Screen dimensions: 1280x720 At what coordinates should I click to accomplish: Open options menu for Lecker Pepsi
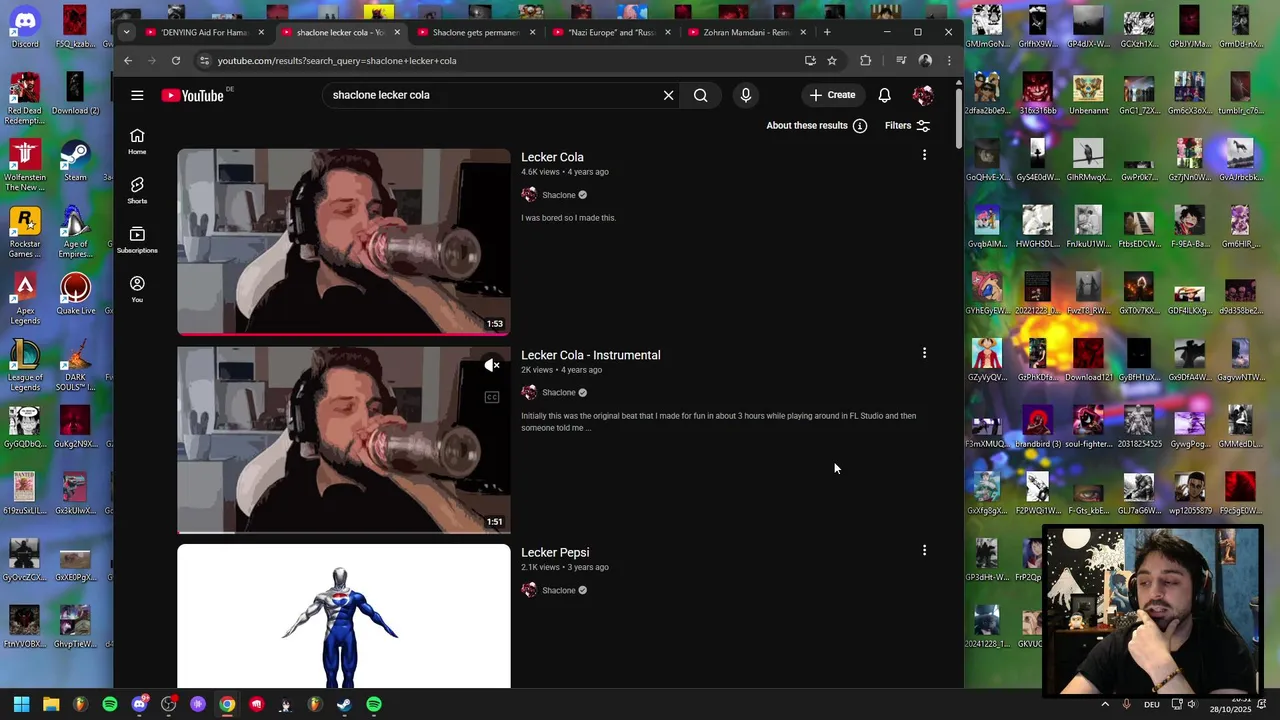pos(924,550)
